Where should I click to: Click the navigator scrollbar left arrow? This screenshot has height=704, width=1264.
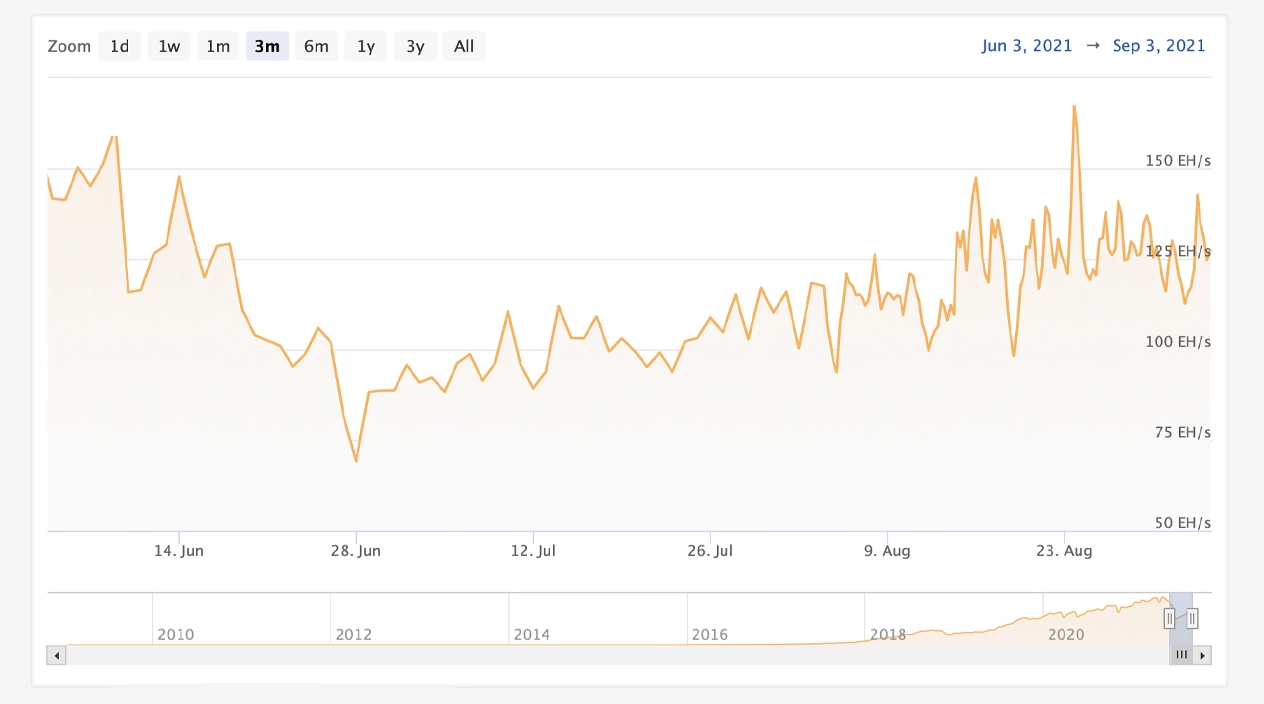(x=56, y=655)
